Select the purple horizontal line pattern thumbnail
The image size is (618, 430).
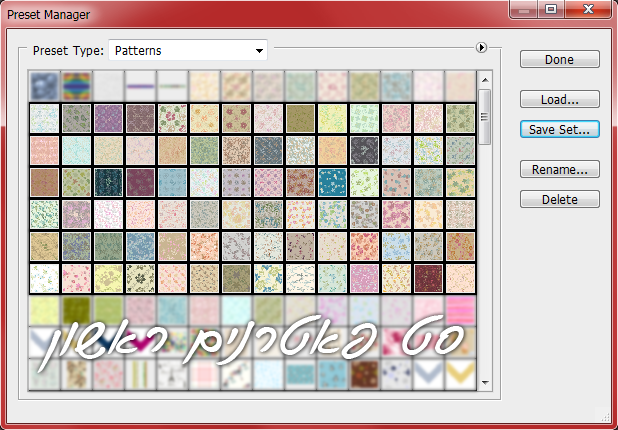pos(140,86)
